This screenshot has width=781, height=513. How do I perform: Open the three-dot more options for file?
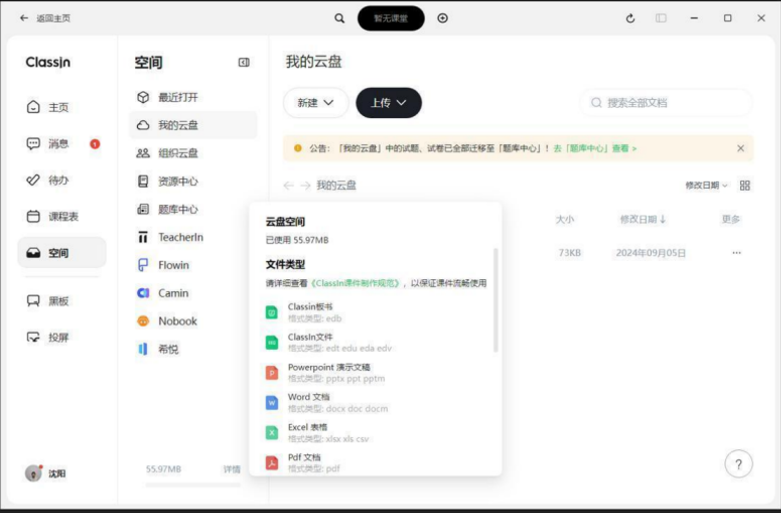point(737,253)
